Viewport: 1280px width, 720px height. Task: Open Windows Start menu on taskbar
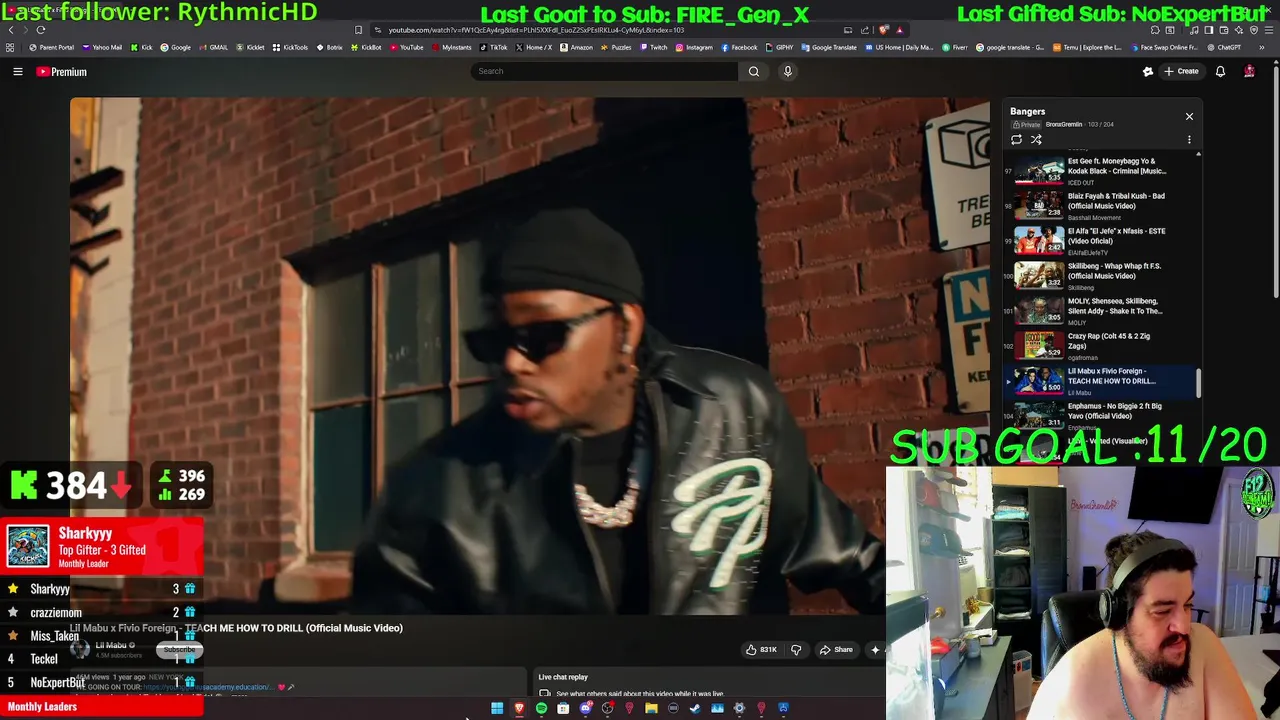(x=497, y=709)
